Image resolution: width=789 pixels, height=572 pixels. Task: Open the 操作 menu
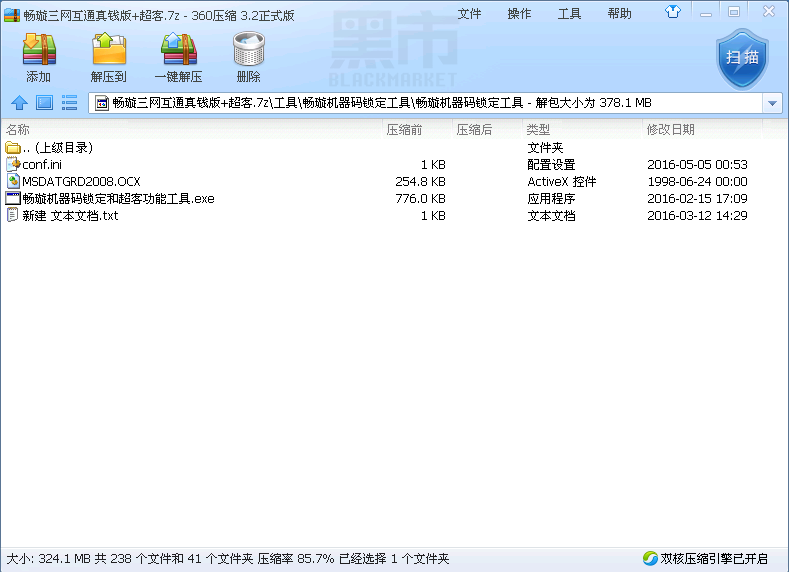pyautogui.click(x=519, y=14)
